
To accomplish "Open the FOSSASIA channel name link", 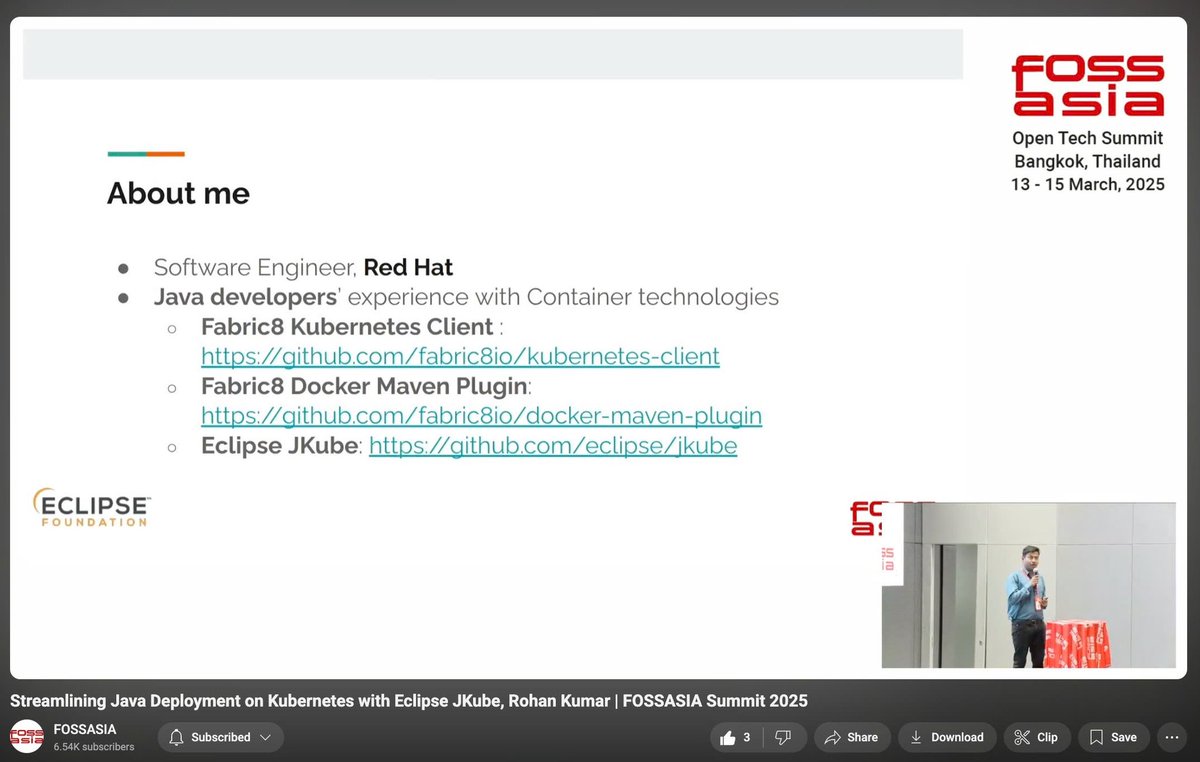I will 85,729.
